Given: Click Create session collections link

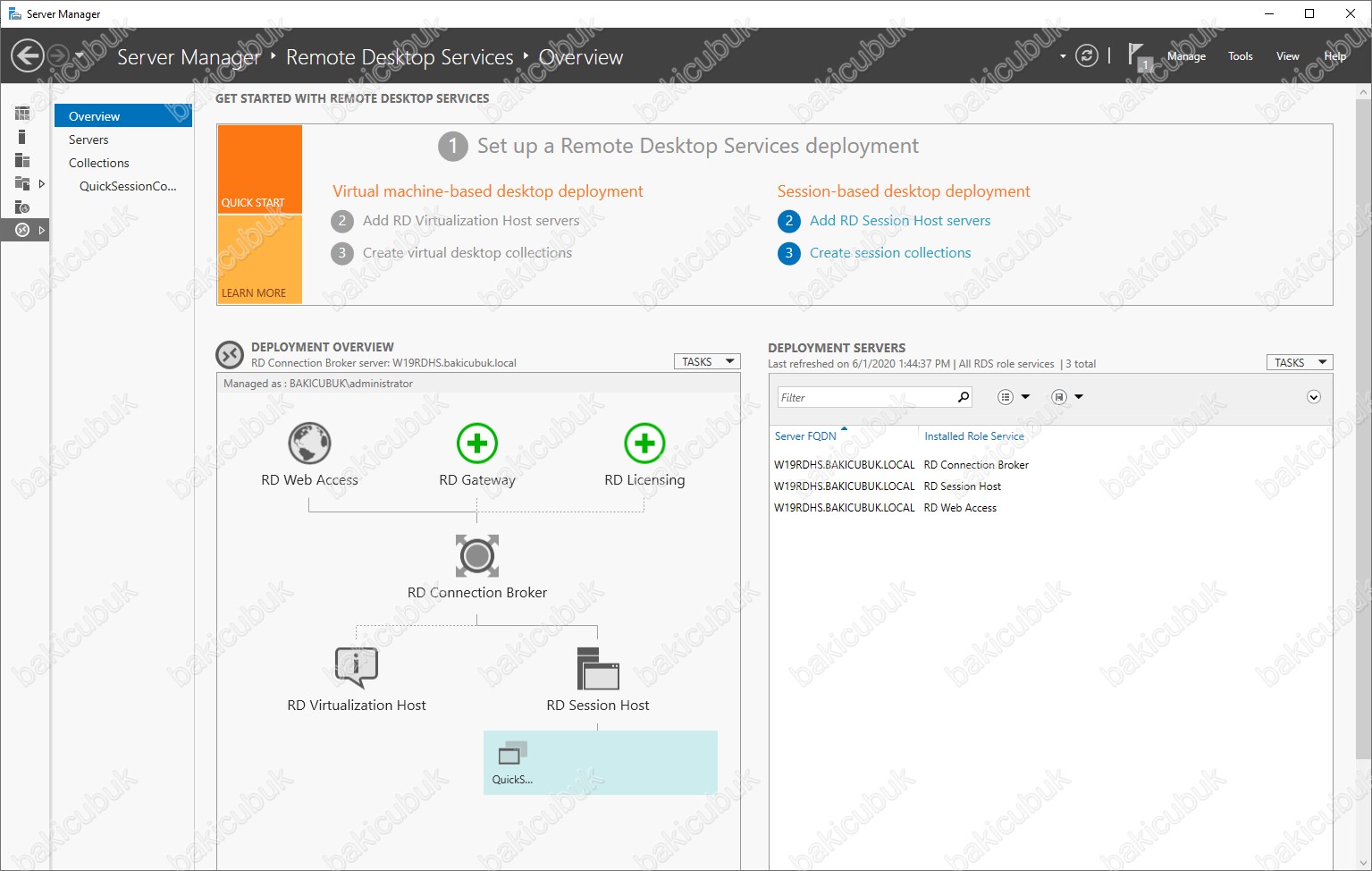Looking at the screenshot, I should 890,253.
